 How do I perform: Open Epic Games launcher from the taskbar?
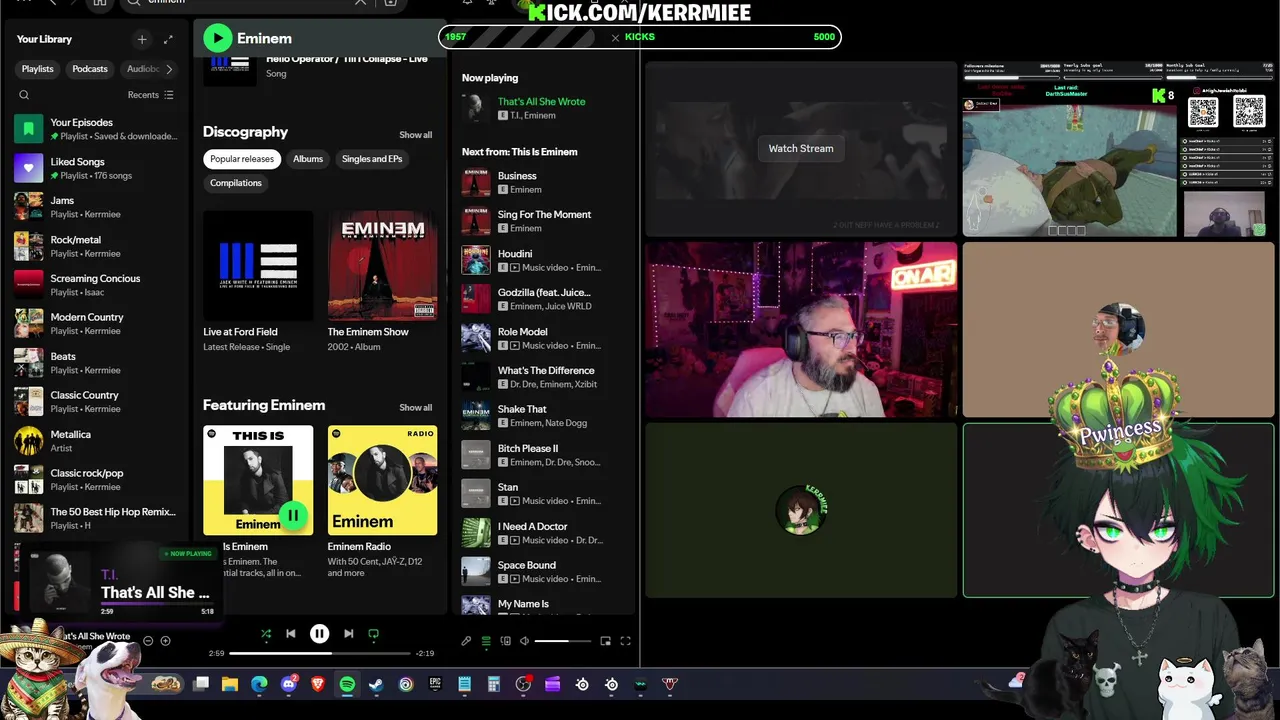pos(435,684)
